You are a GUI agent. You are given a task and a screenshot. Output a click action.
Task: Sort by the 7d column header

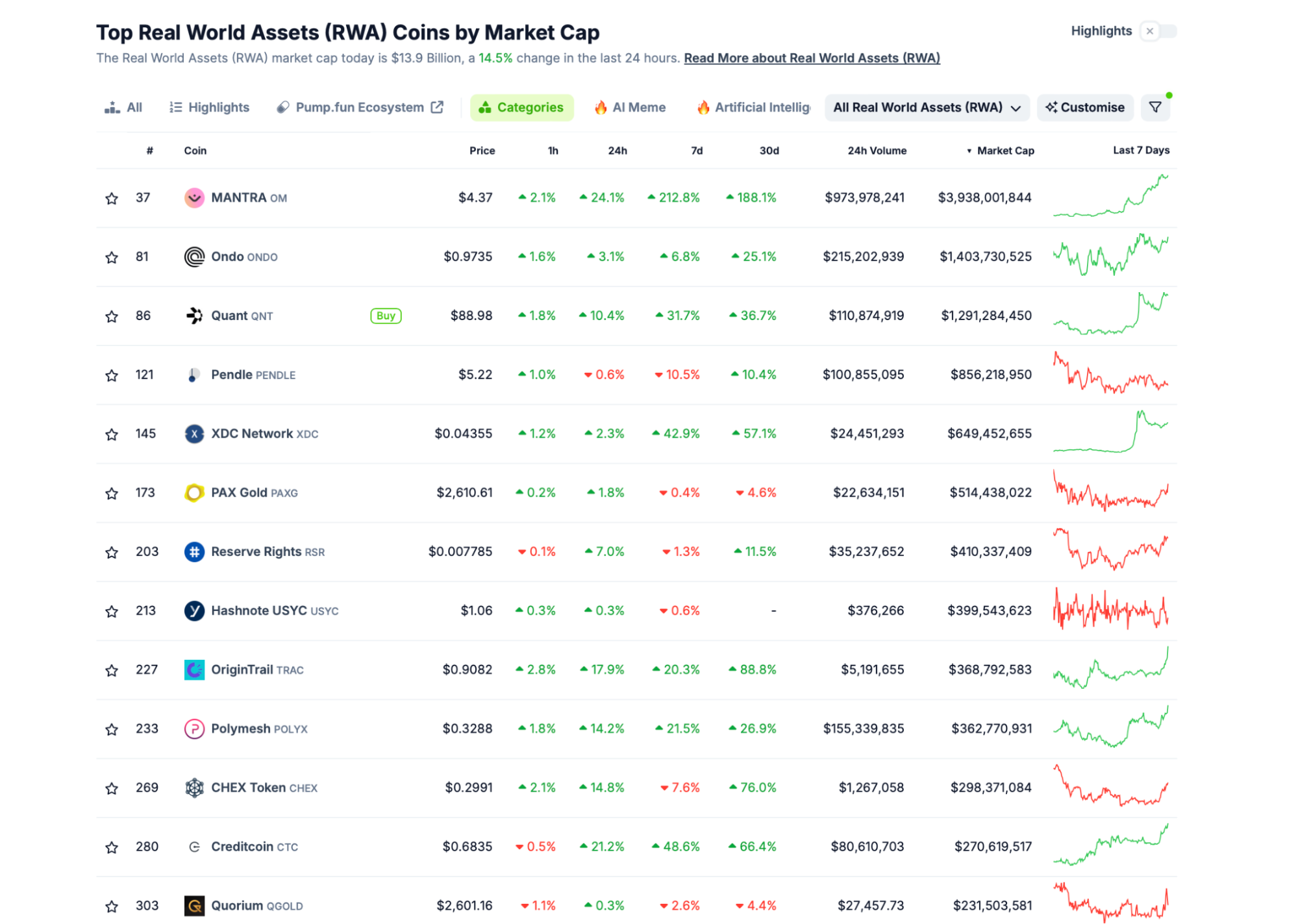(697, 151)
